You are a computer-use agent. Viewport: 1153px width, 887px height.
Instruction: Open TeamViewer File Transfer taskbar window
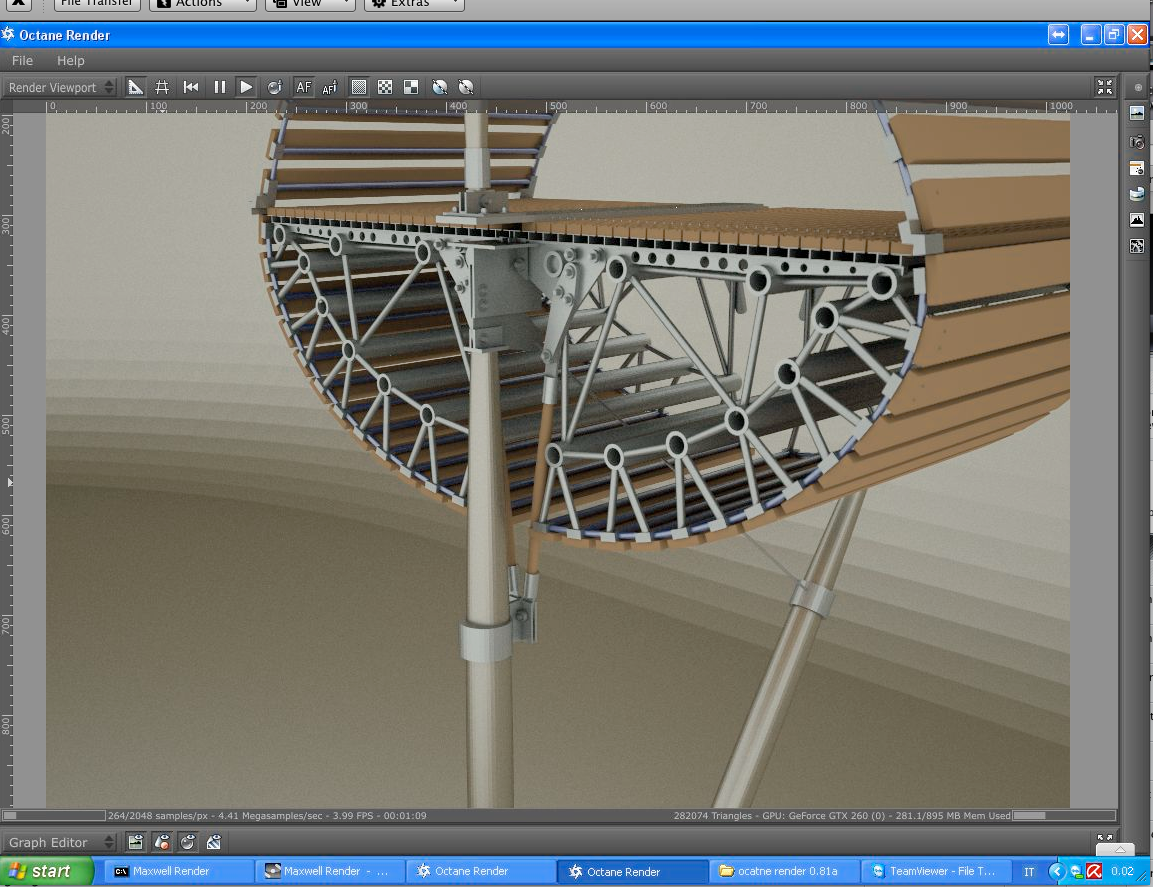coord(933,871)
